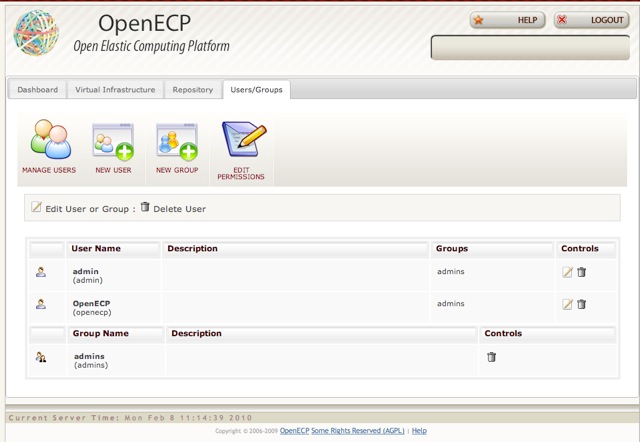The width and height of the screenshot is (640, 442).
Task: Click the New User icon
Action: tap(113, 141)
